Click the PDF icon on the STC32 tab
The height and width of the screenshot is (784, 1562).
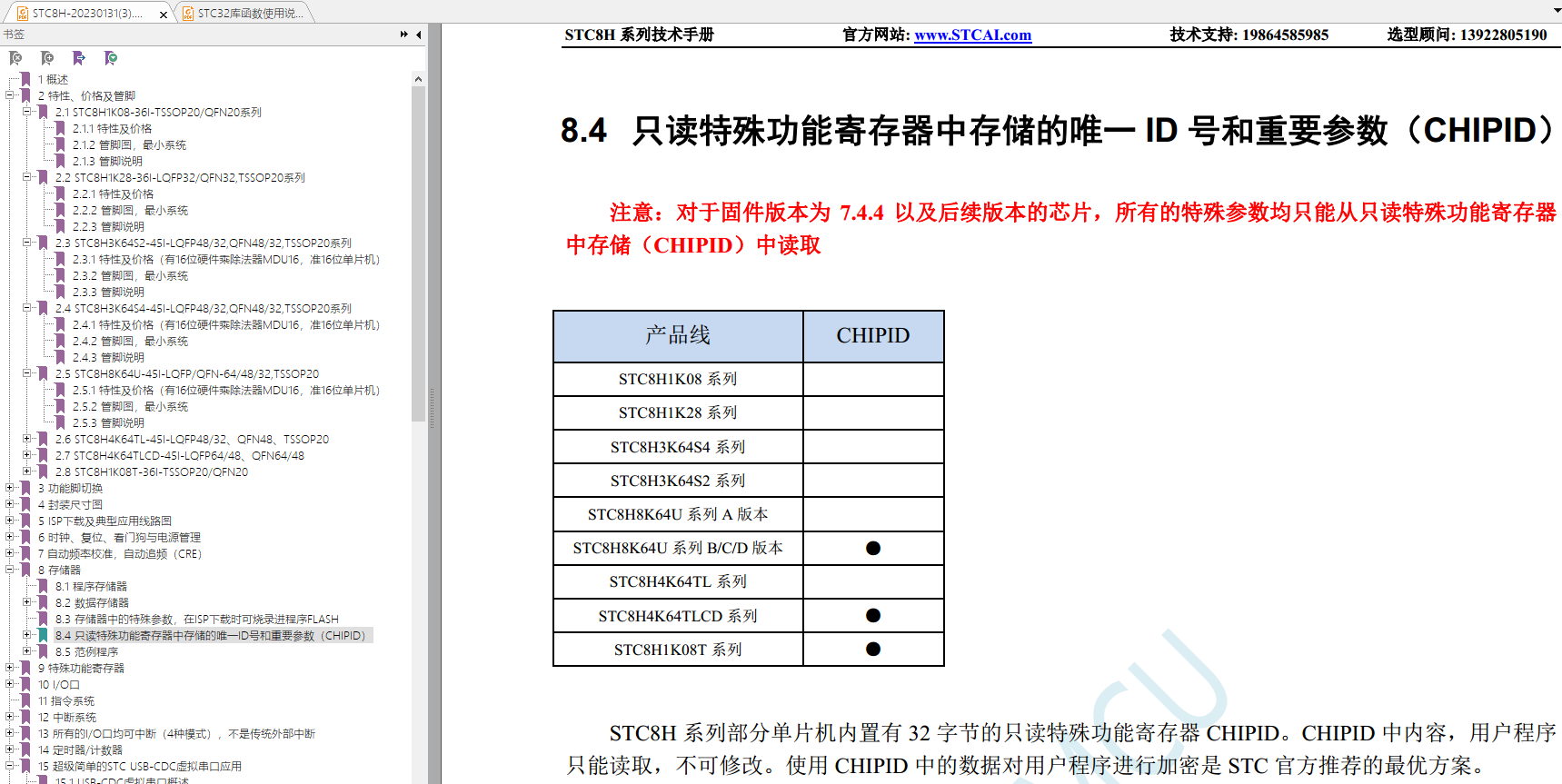point(188,14)
